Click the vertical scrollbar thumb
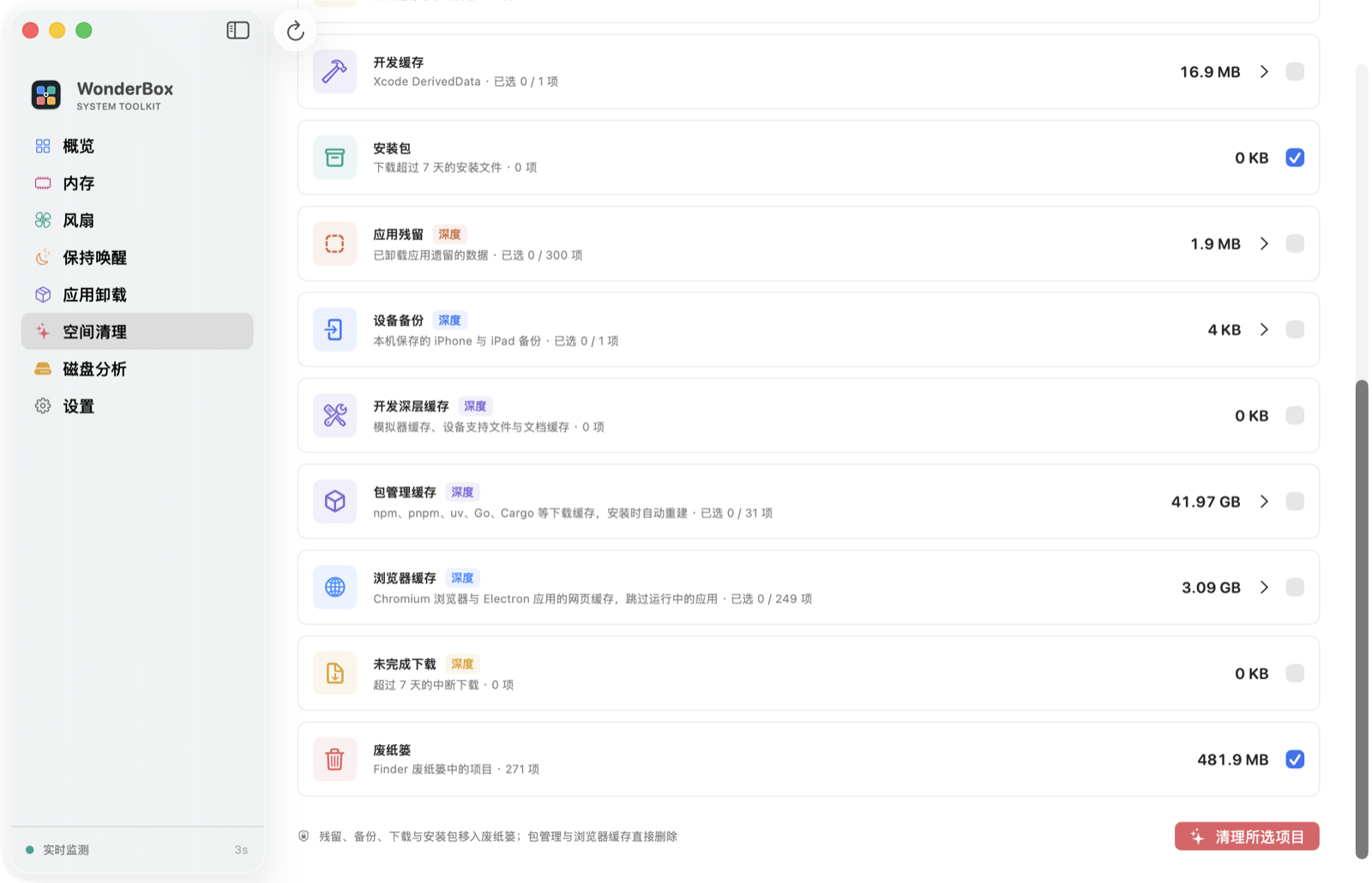1372x883 pixels. pyautogui.click(x=1362, y=619)
